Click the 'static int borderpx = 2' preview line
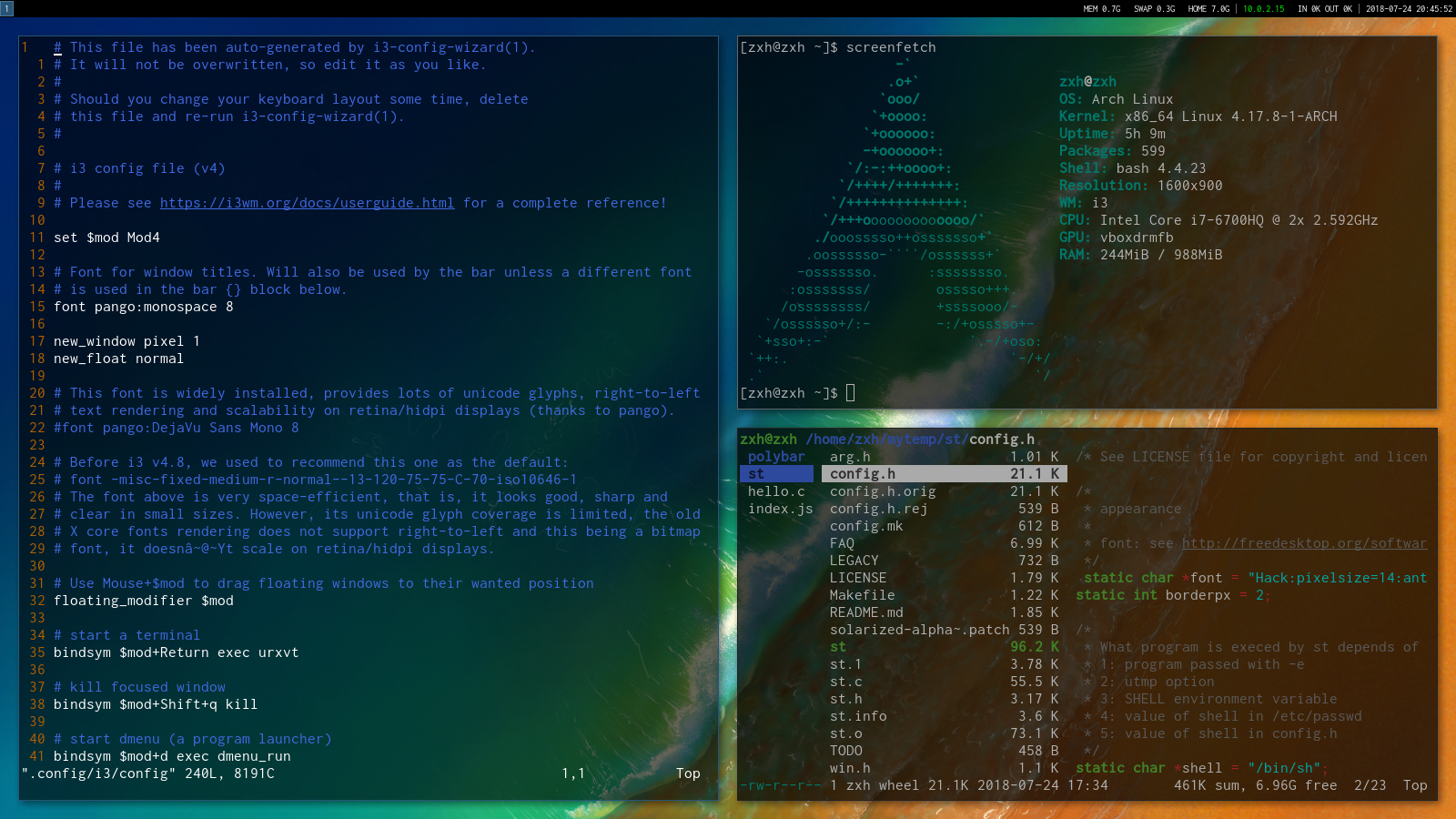 click(x=1173, y=595)
